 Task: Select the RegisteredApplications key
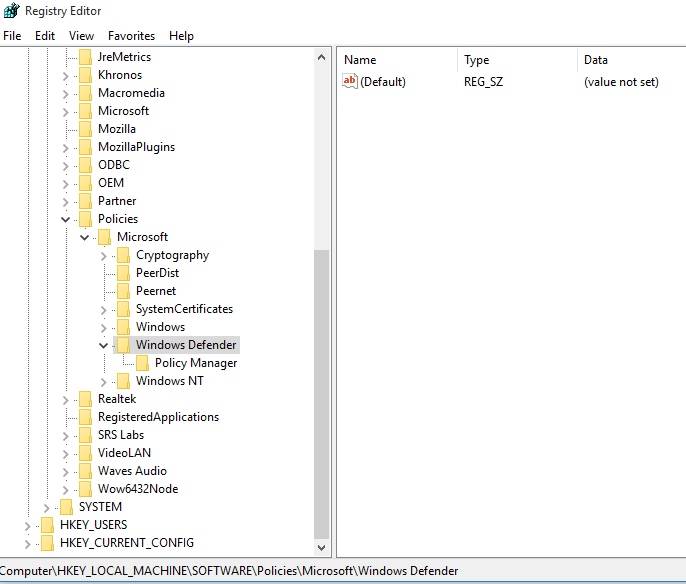tap(158, 417)
